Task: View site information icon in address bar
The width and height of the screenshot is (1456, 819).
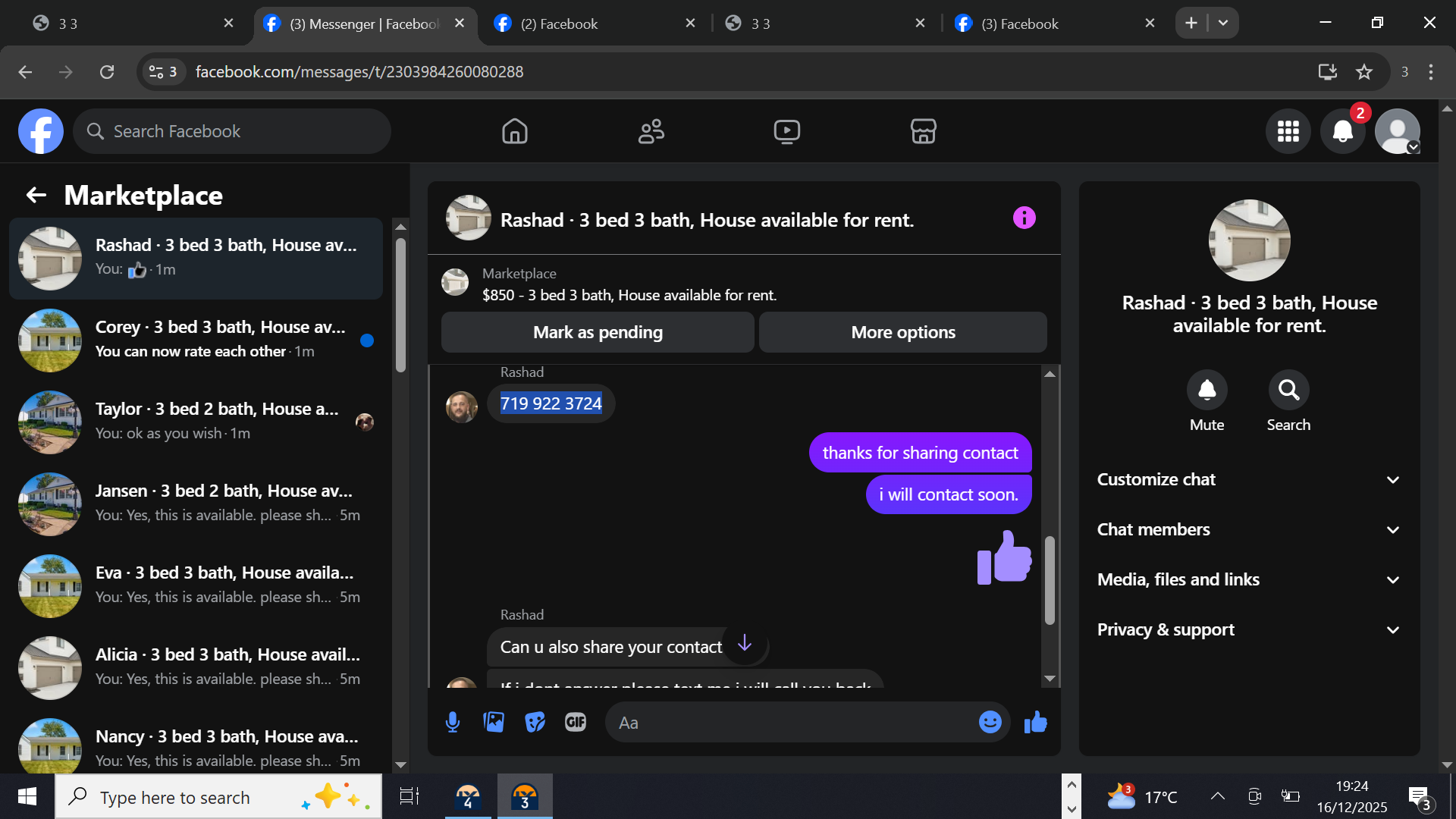Action: click(162, 72)
